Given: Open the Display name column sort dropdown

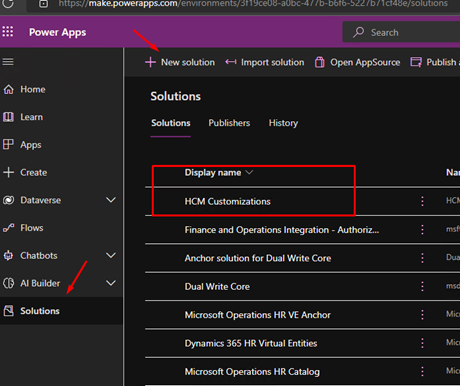Looking at the screenshot, I should click(249, 172).
